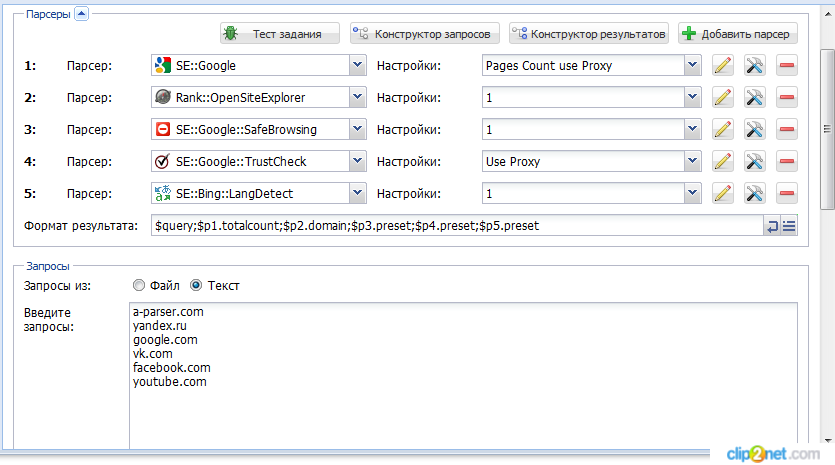This screenshot has width=835, height=465.
Task: Open Конструктор результатов
Action: (588, 34)
